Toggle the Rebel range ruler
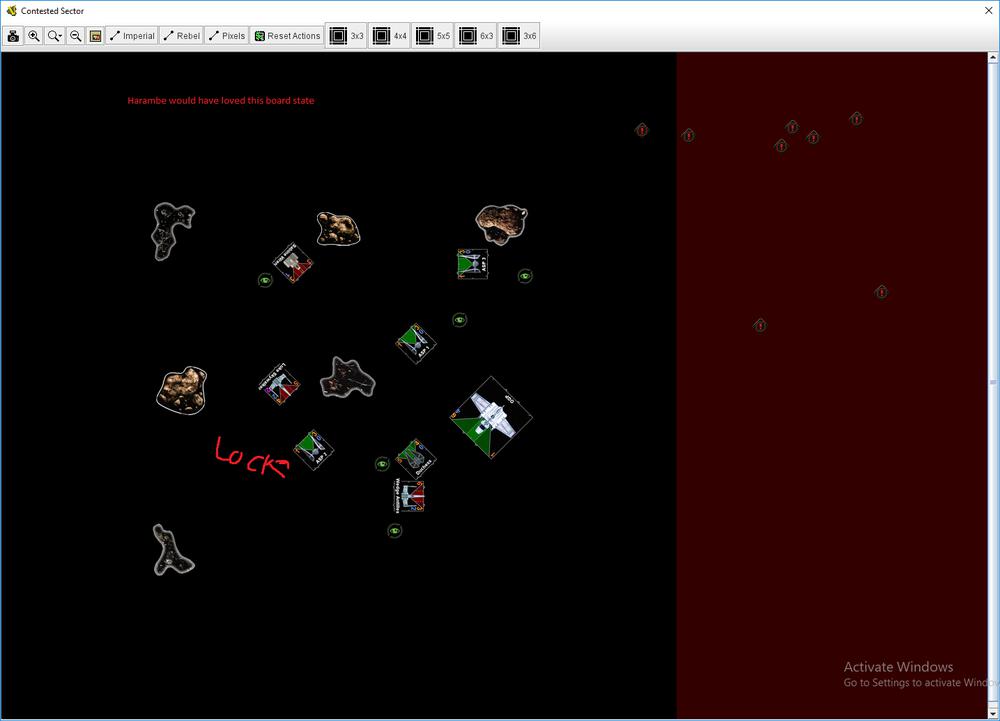Image resolution: width=1000 pixels, height=721 pixels. (181, 36)
